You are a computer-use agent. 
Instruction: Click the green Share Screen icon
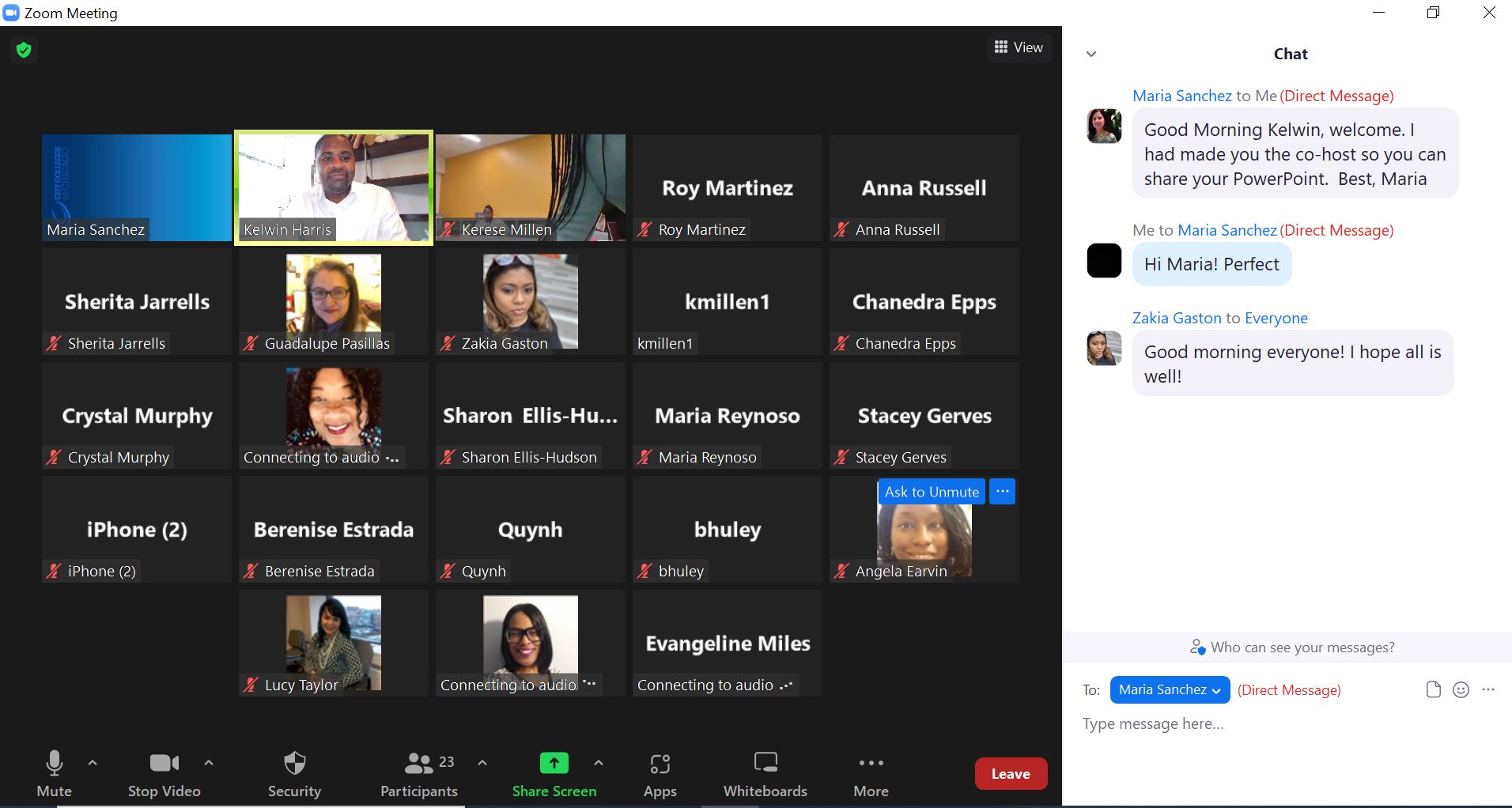[x=554, y=764]
